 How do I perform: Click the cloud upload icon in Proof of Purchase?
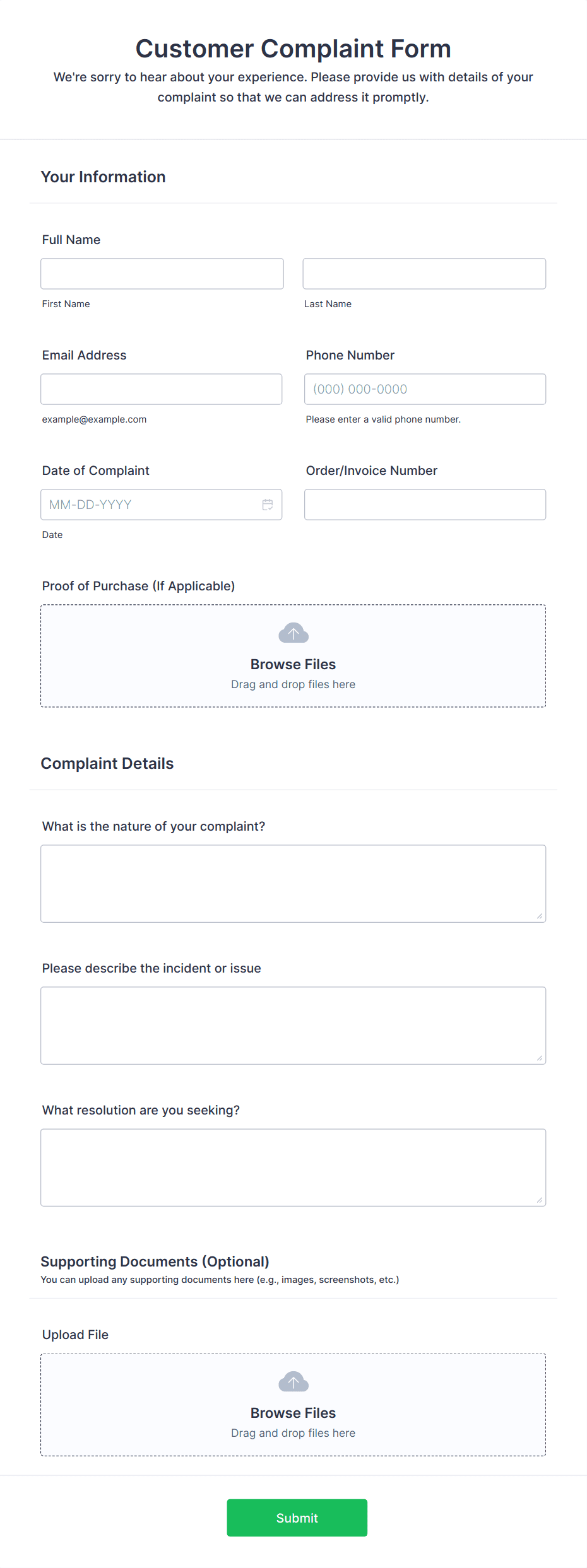pyautogui.click(x=293, y=632)
